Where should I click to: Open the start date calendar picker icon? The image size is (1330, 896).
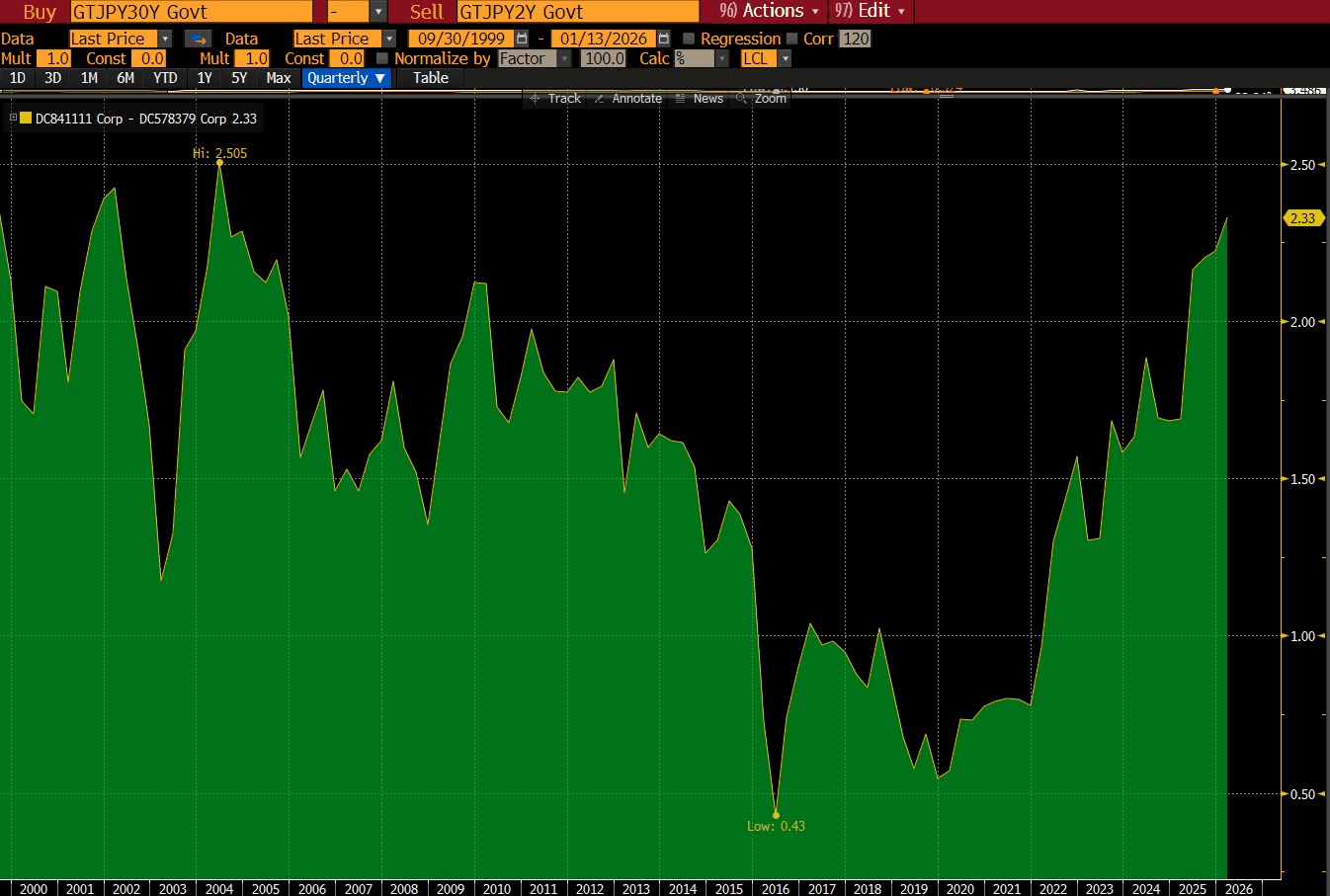522,39
